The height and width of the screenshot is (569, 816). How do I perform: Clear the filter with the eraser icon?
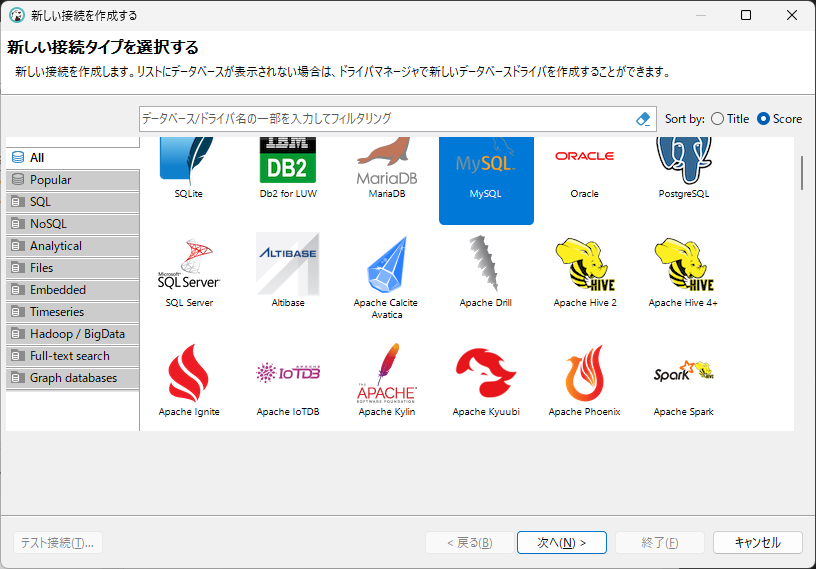643,119
